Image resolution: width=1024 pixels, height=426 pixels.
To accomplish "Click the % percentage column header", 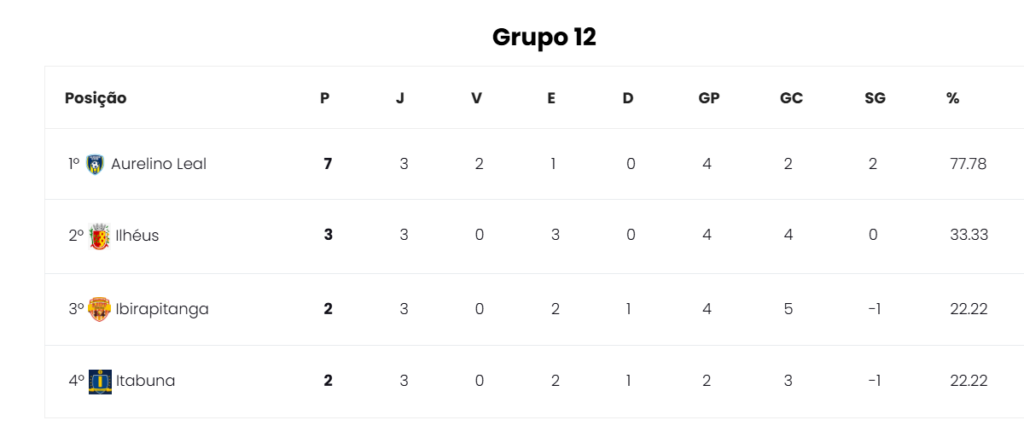I will click(x=953, y=99).
